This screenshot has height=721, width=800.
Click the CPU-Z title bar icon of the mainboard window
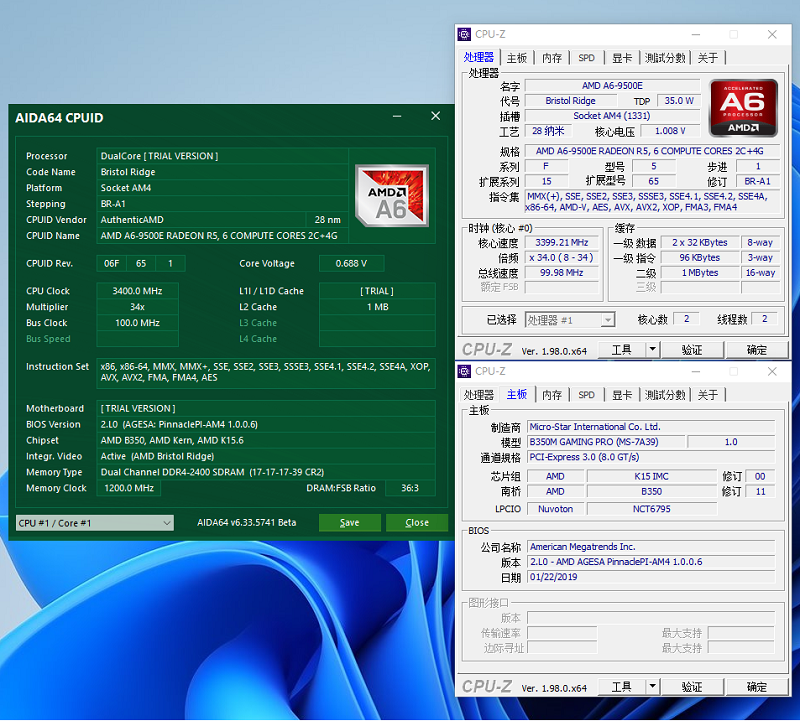(x=465, y=371)
